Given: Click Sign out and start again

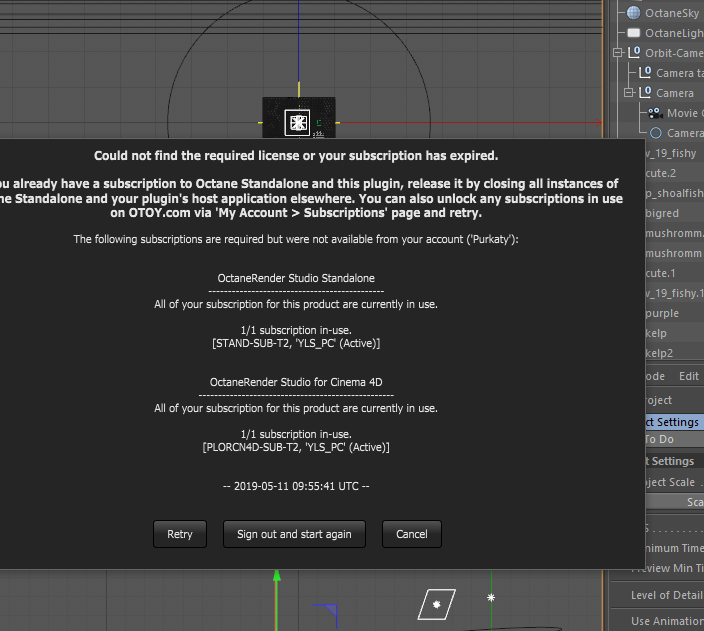Looking at the screenshot, I should pos(294,534).
